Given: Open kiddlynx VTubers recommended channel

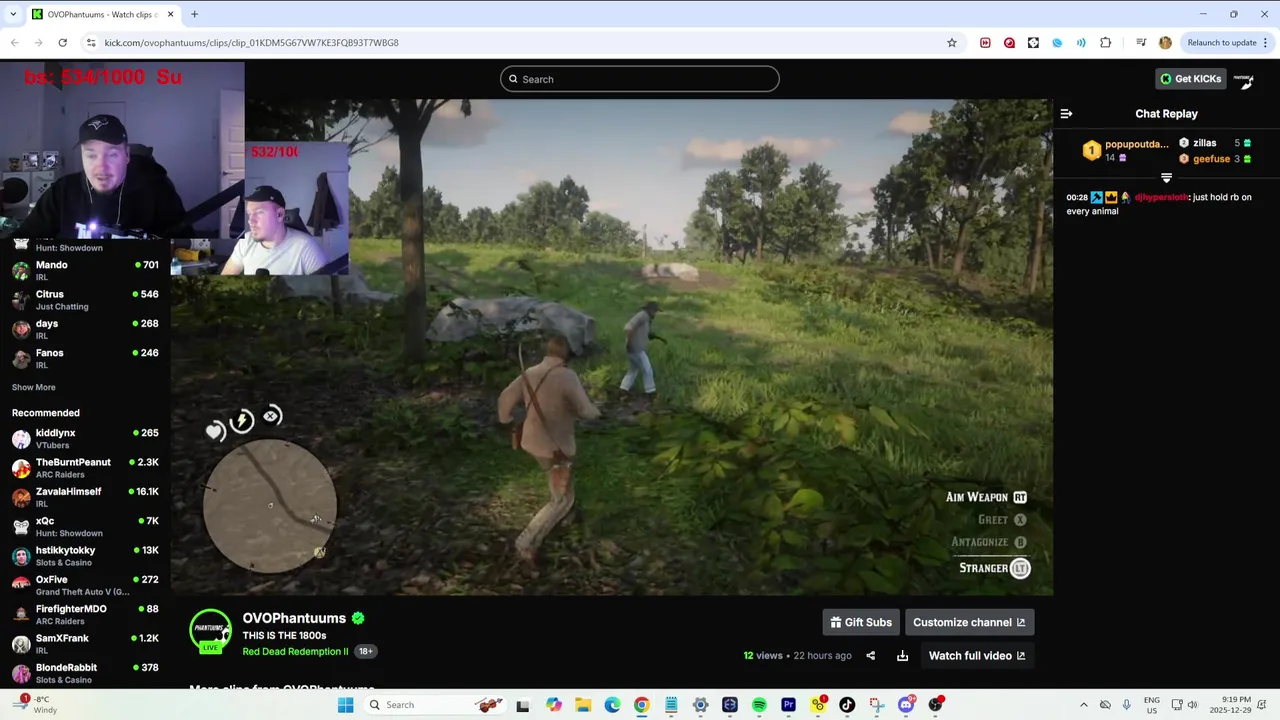Looking at the screenshot, I should pos(85,438).
